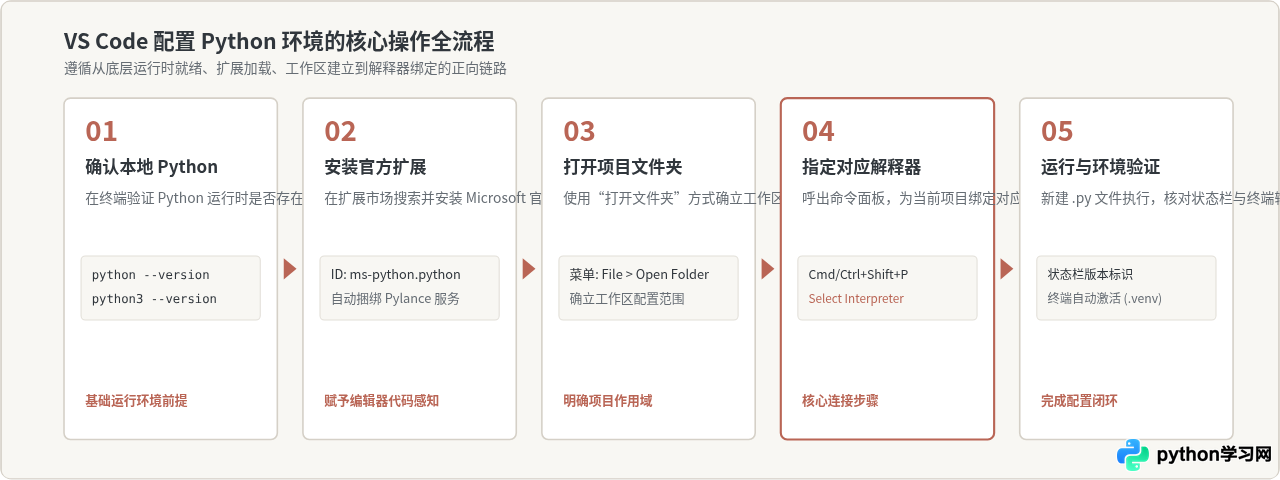The height and width of the screenshot is (480, 1280).
Task: Click the title "VS Code 配置 Python 环境的核心操作全流程"
Action: coord(279,41)
